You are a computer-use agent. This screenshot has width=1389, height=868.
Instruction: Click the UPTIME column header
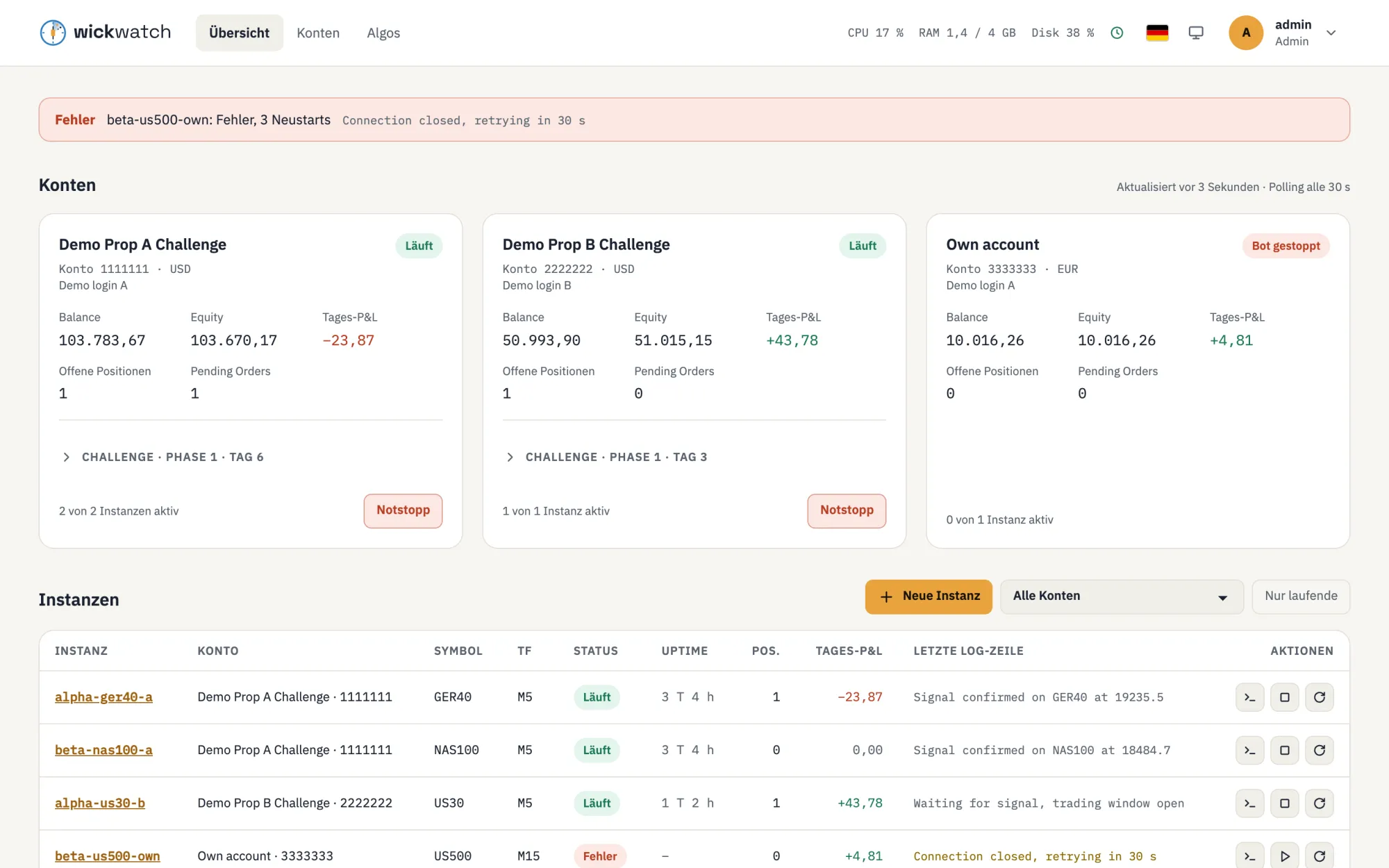click(x=684, y=651)
